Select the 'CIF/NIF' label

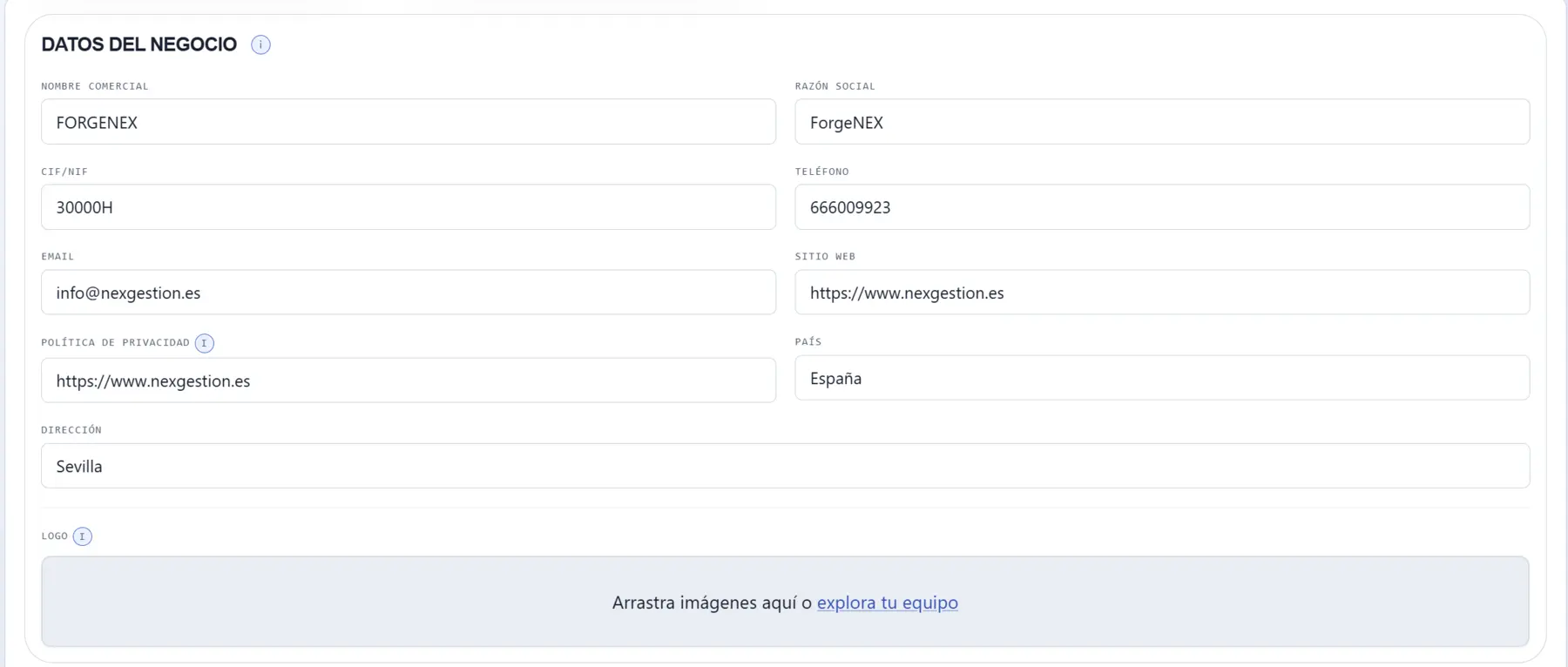click(x=64, y=172)
